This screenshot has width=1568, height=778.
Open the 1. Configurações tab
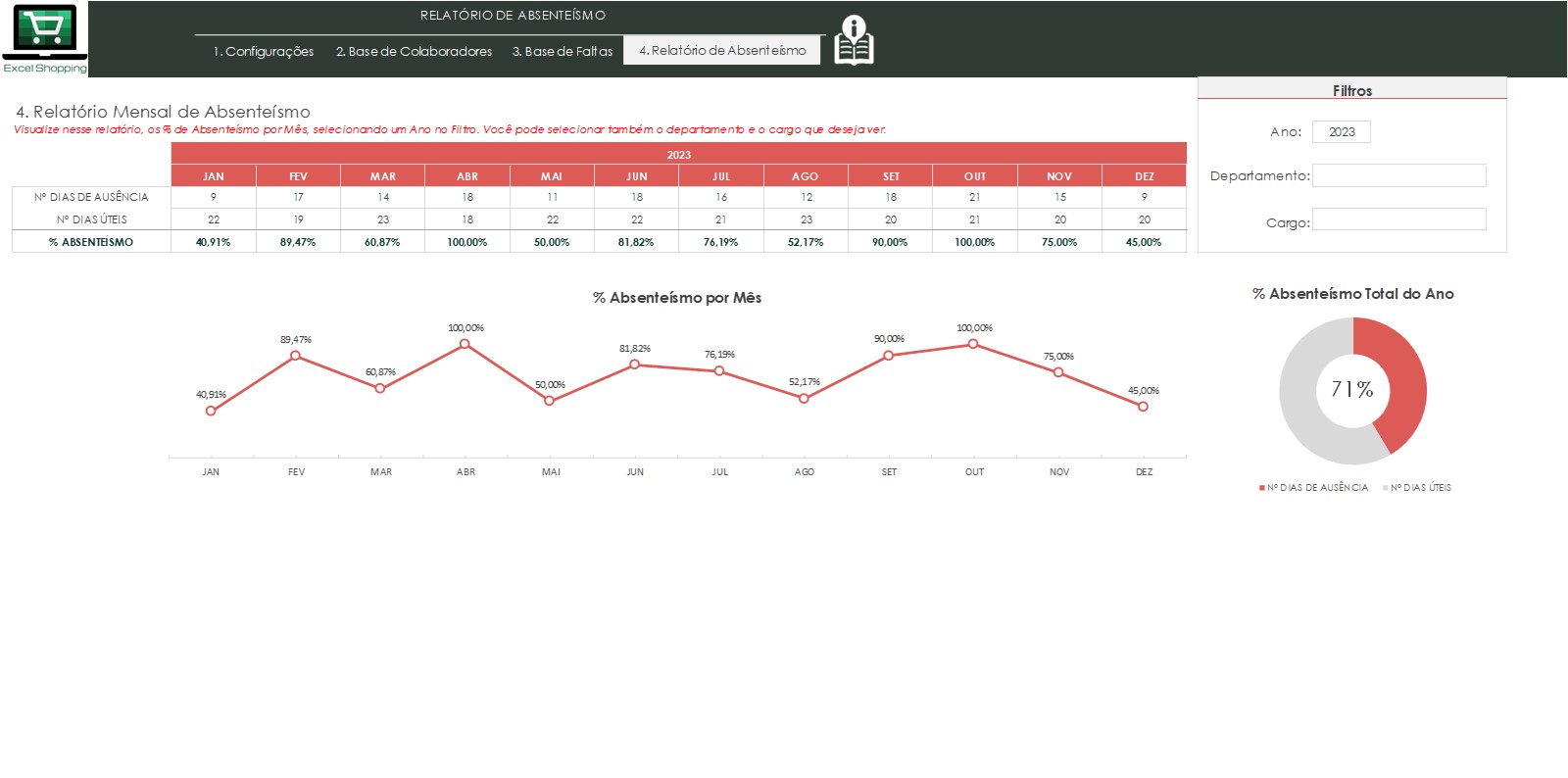coord(264,51)
